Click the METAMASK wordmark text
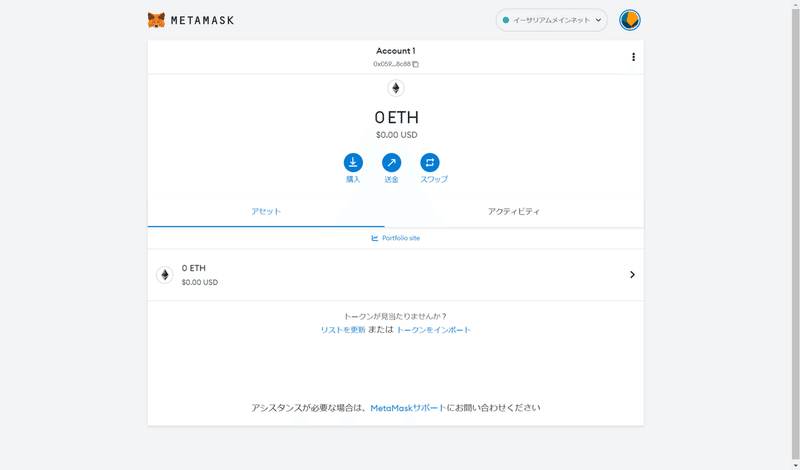Viewport: 800px width, 470px height. (202, 20)
